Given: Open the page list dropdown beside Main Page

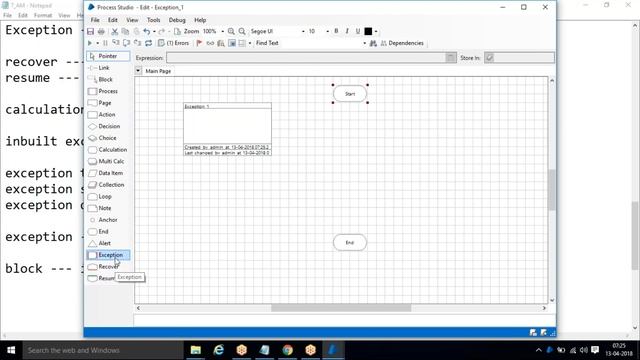Looking at the screenshot, I should click(138, 71).
